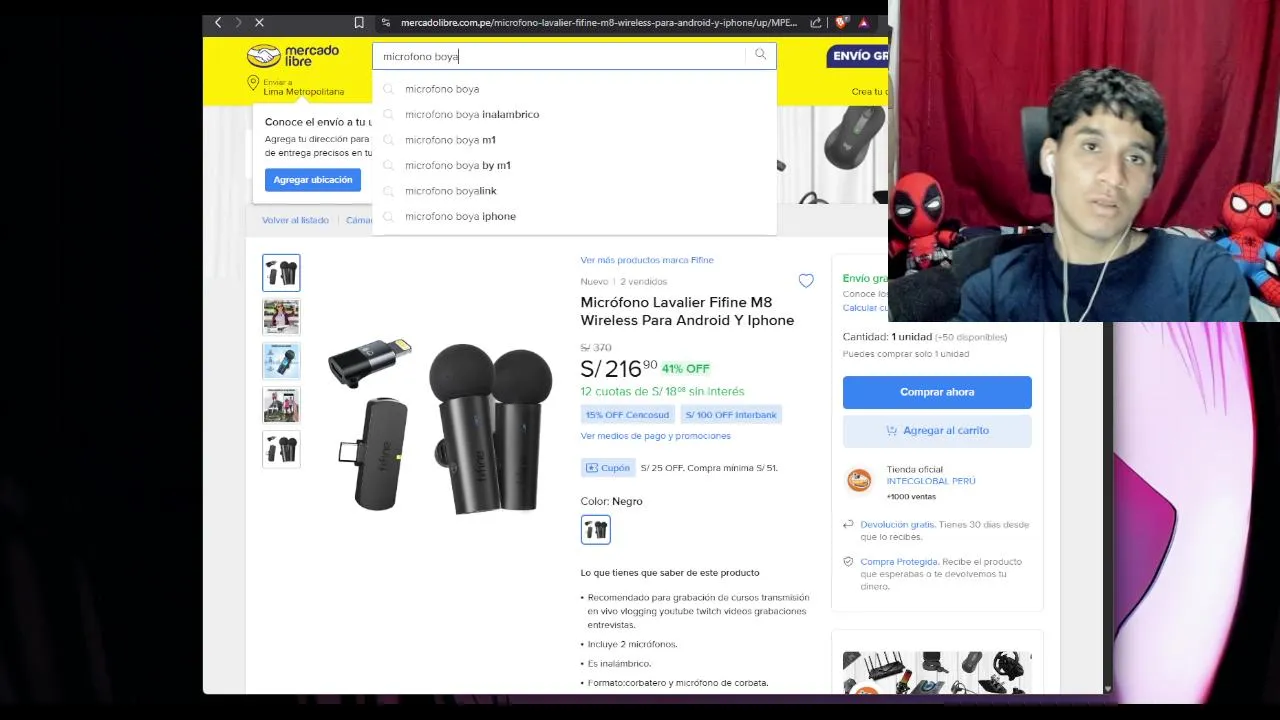The width and height of the screenshot is (1280, 720).
Task: Select suggestion 'microfono boyalink'
Action: (x=574, y=191)
